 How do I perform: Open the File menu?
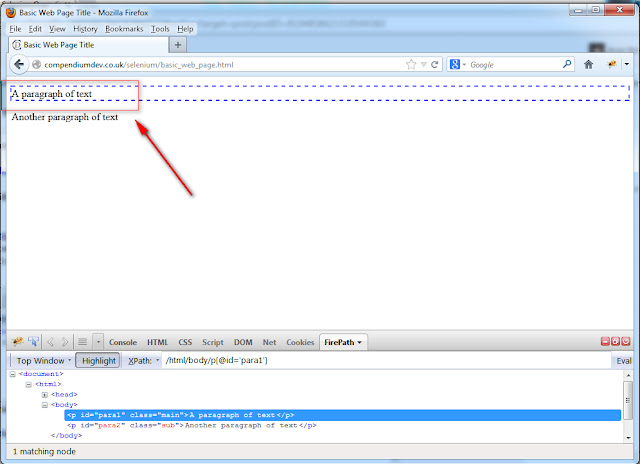15,29
